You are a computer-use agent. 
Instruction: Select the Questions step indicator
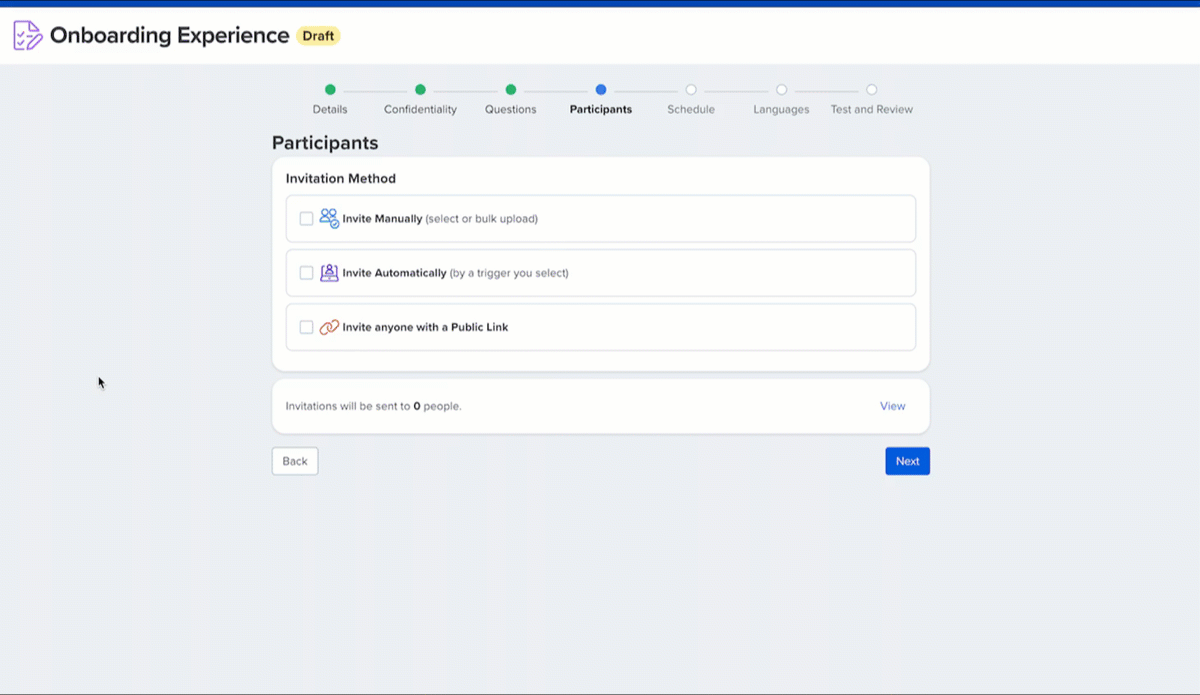(510, 90)
